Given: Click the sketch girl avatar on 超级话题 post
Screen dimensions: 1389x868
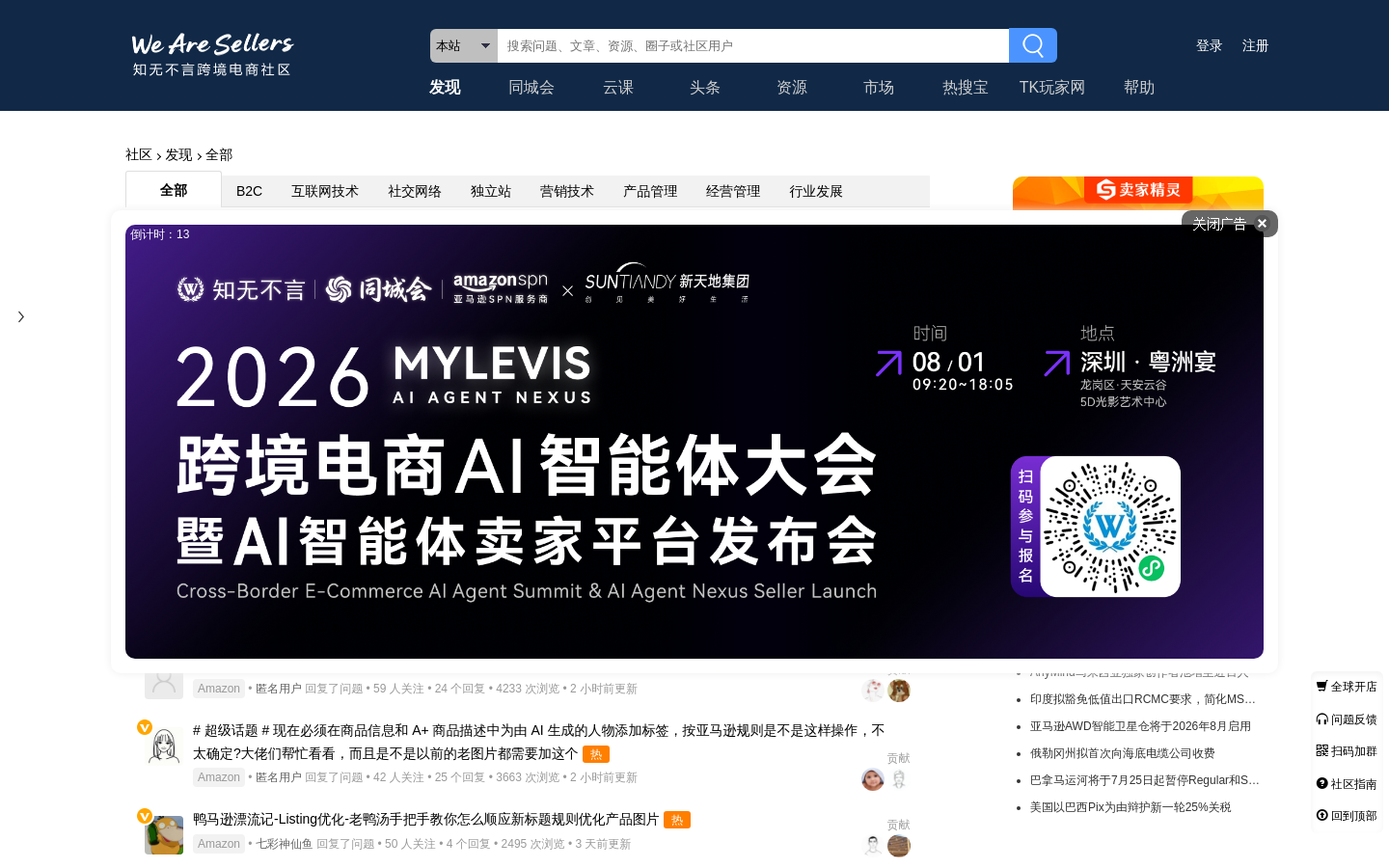Looking at the screenshot, I should click(164, 746).
